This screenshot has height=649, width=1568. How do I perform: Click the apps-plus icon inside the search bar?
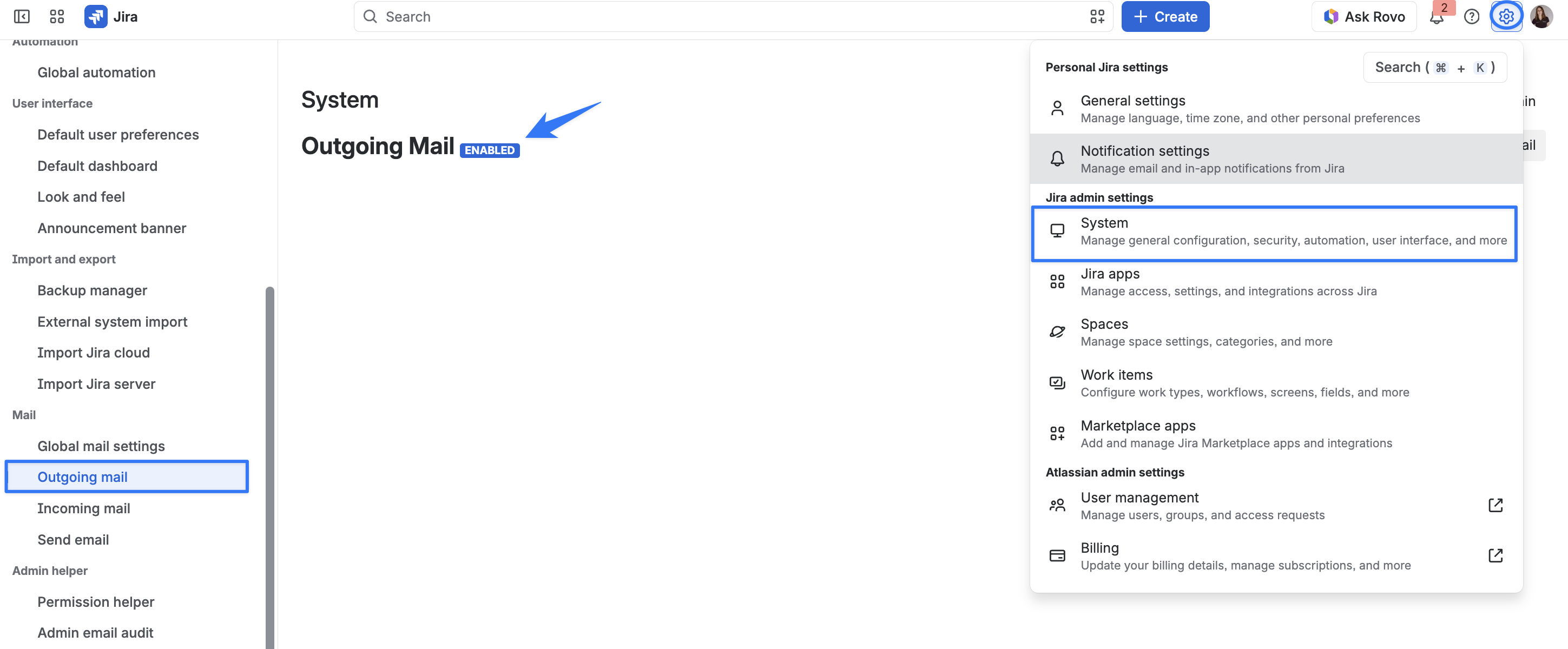point(1097,16)
